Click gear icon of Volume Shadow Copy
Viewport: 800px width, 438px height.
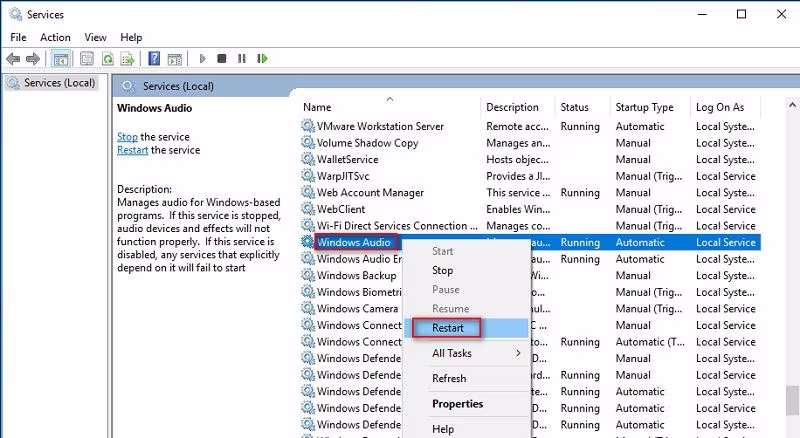click(308, 142)
